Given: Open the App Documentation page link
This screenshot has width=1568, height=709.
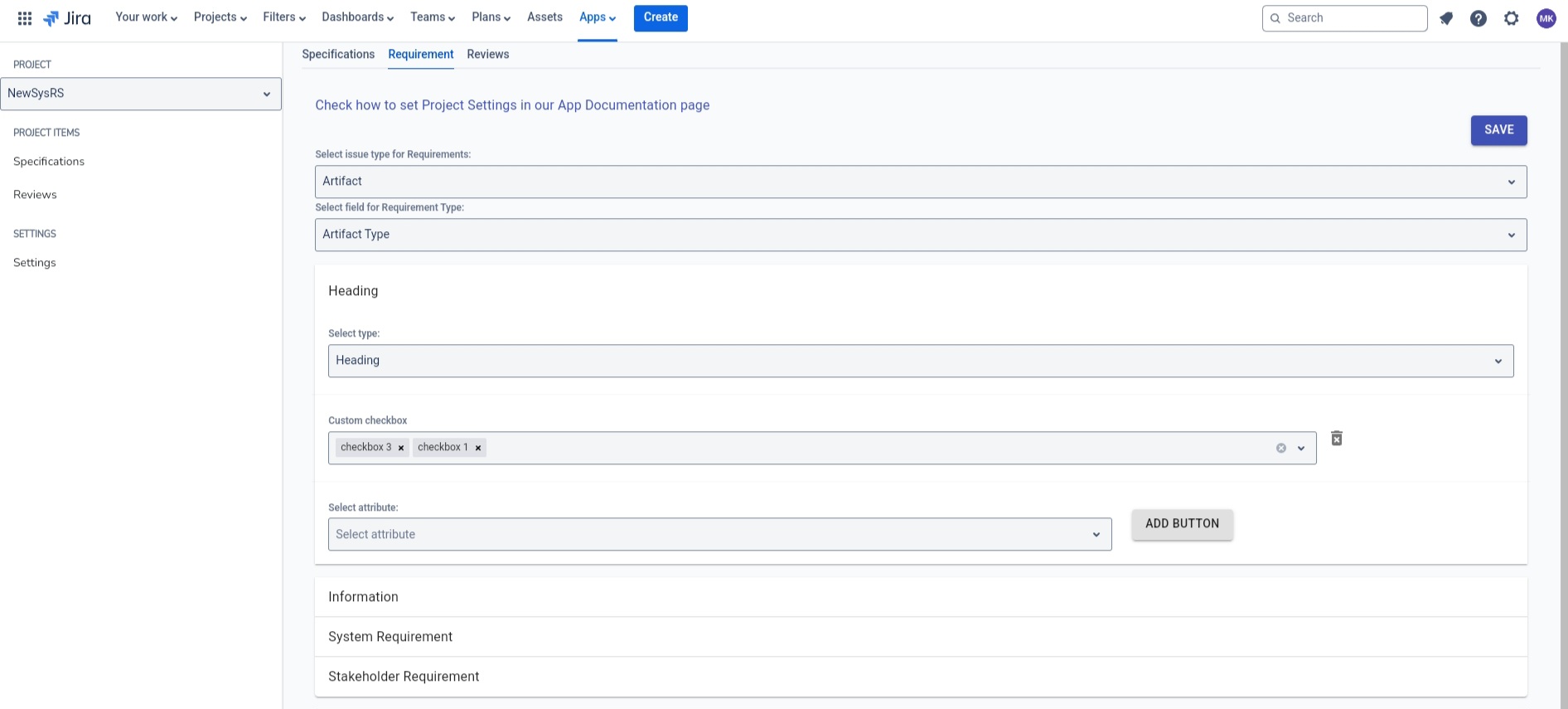Looking at the screenshot, I should pos(512,105).
